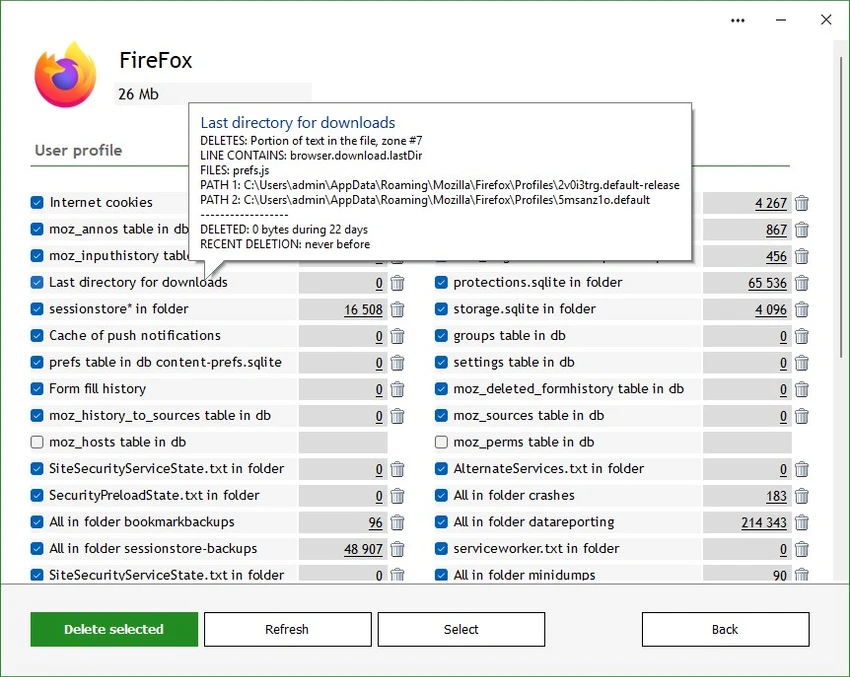
Task: Go Back to the previous screen
Action: [x=725, y=629]
